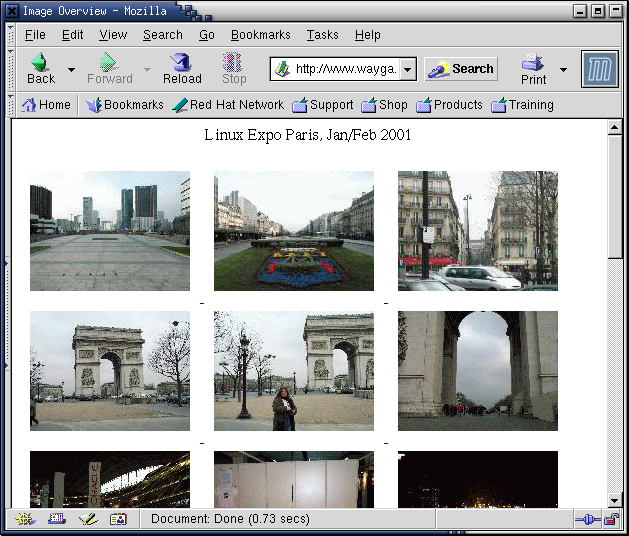Reload the current page
Image resolution: width=629 pixels, height=536 pixels.
(x=181, y=68)
